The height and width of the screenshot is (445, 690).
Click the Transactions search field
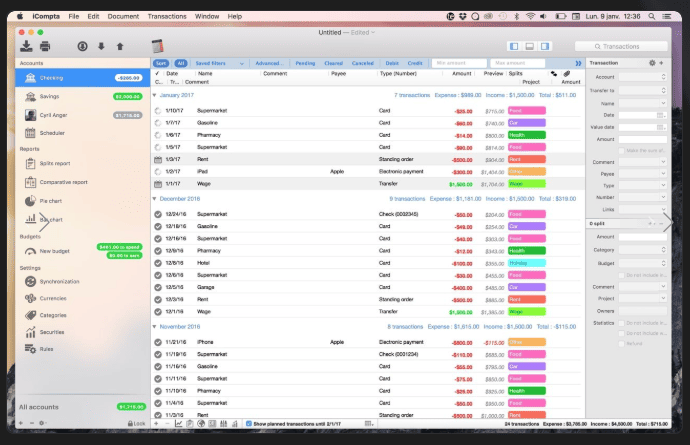(x=621, y=46)
